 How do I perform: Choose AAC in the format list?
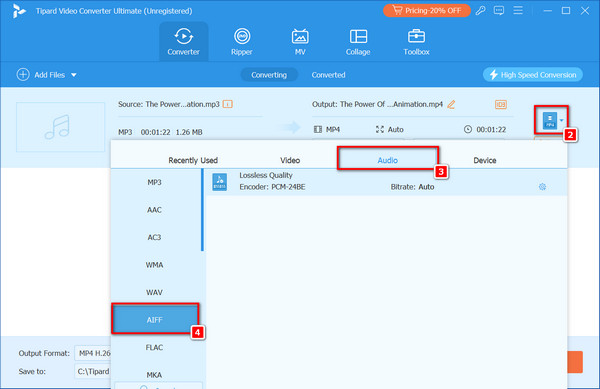[155, 210]
